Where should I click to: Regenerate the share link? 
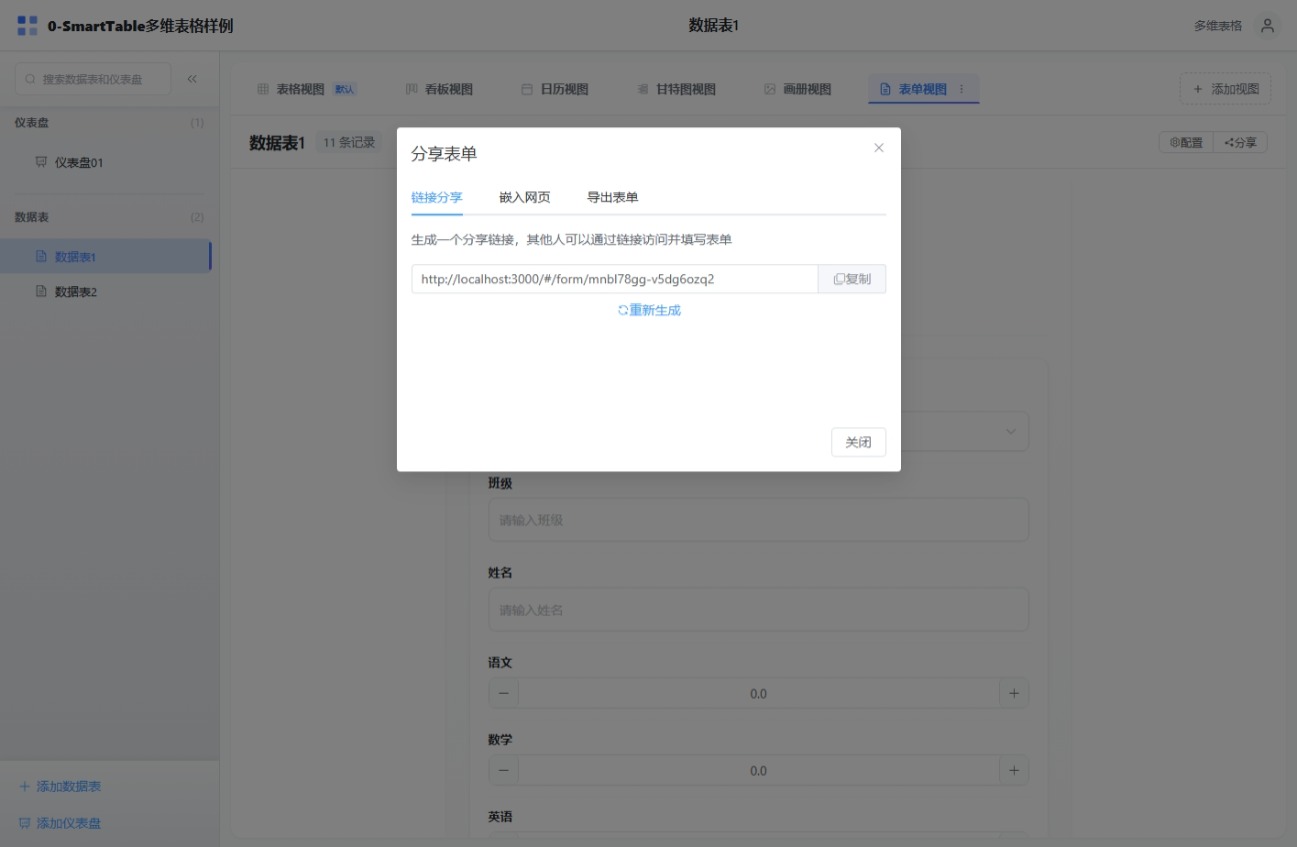pyautogui.click(x=649, y=310)
